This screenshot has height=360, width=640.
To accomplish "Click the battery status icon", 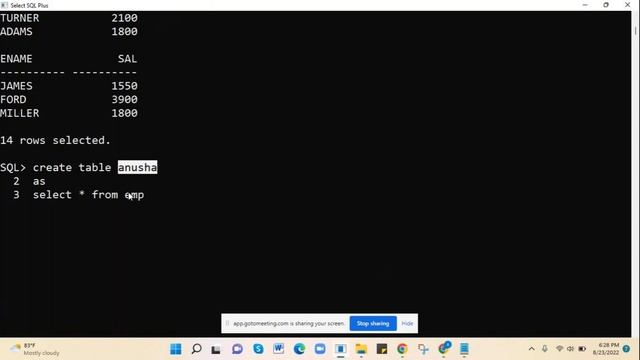I will point(582,349).
